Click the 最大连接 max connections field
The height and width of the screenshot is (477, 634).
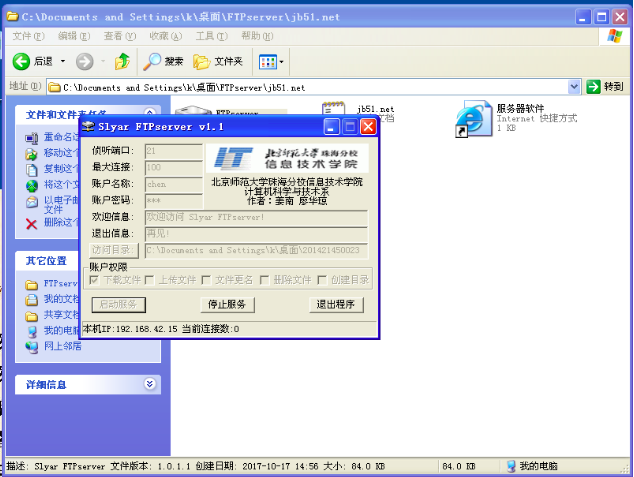[174, 167]
